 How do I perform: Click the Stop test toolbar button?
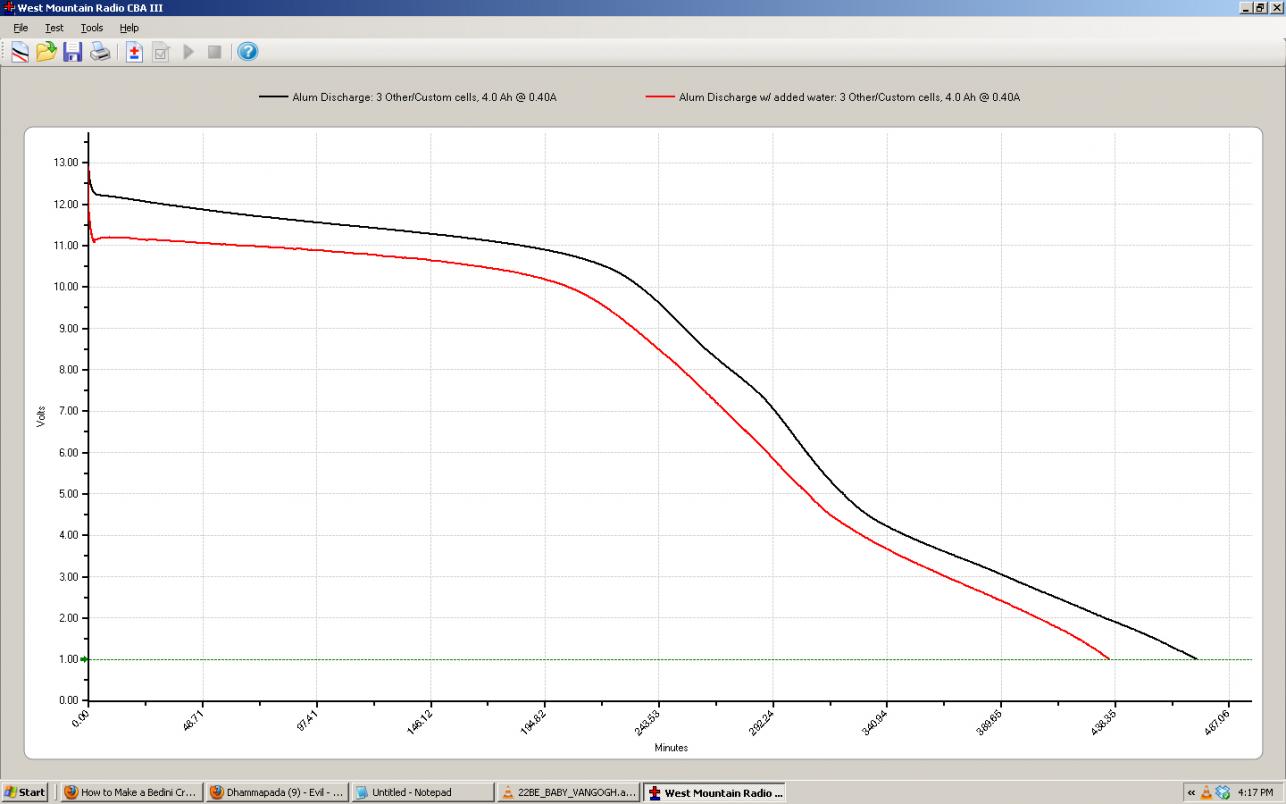(214, 52)
